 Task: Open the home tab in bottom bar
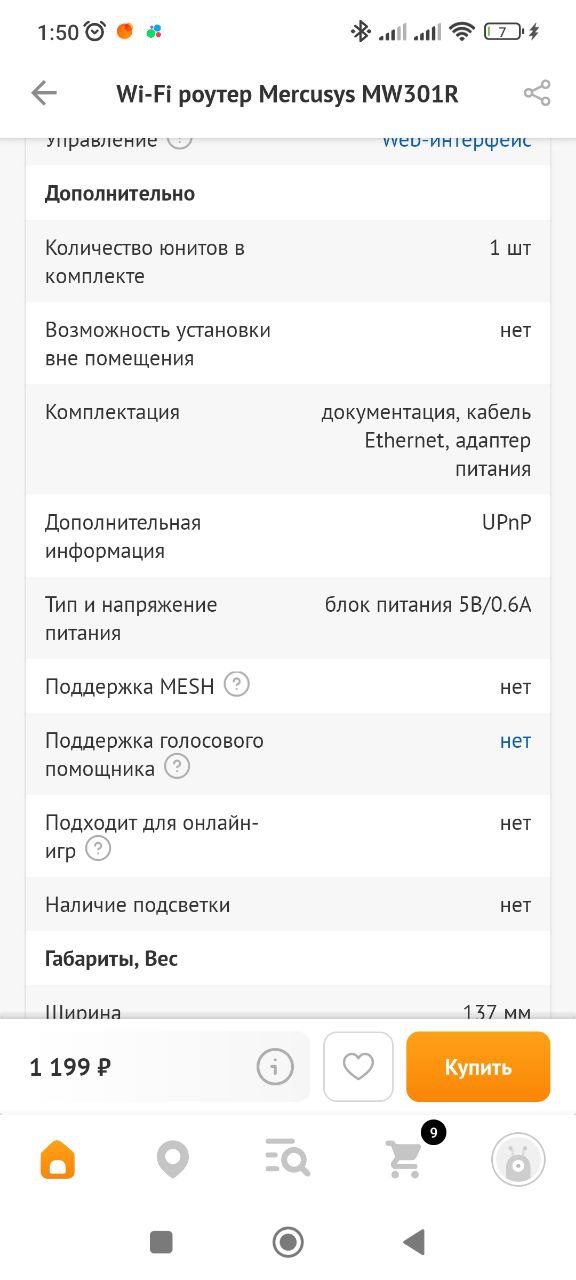[x=58, y=1160]
